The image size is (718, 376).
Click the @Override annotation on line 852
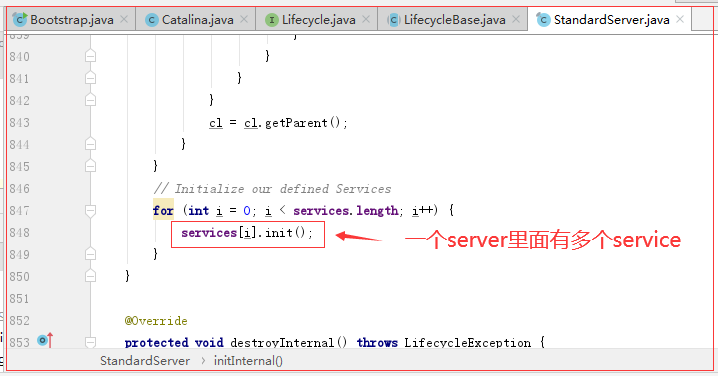coord(156,321)
